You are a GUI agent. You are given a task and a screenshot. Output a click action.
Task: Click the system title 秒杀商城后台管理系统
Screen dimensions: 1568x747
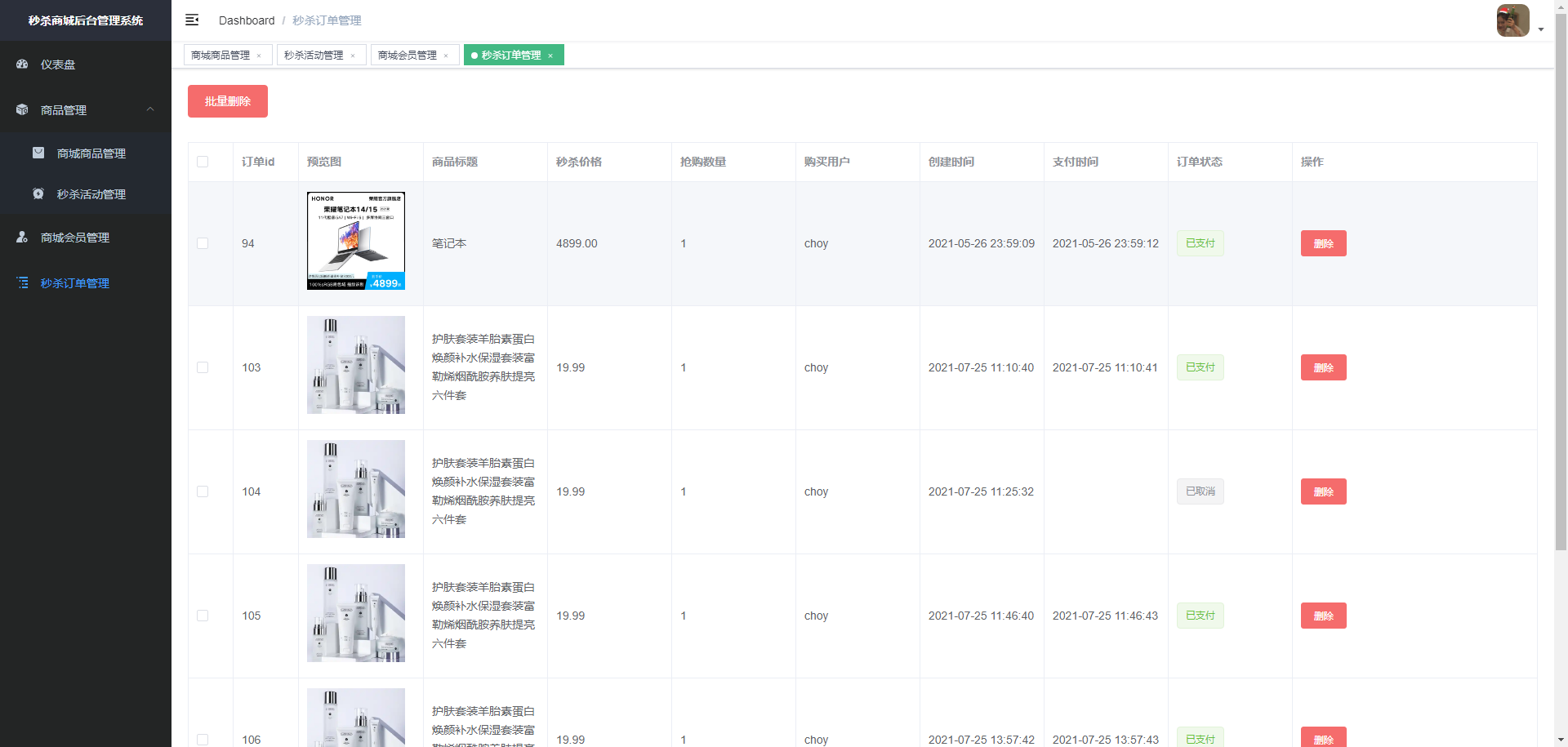click(86, 20)
